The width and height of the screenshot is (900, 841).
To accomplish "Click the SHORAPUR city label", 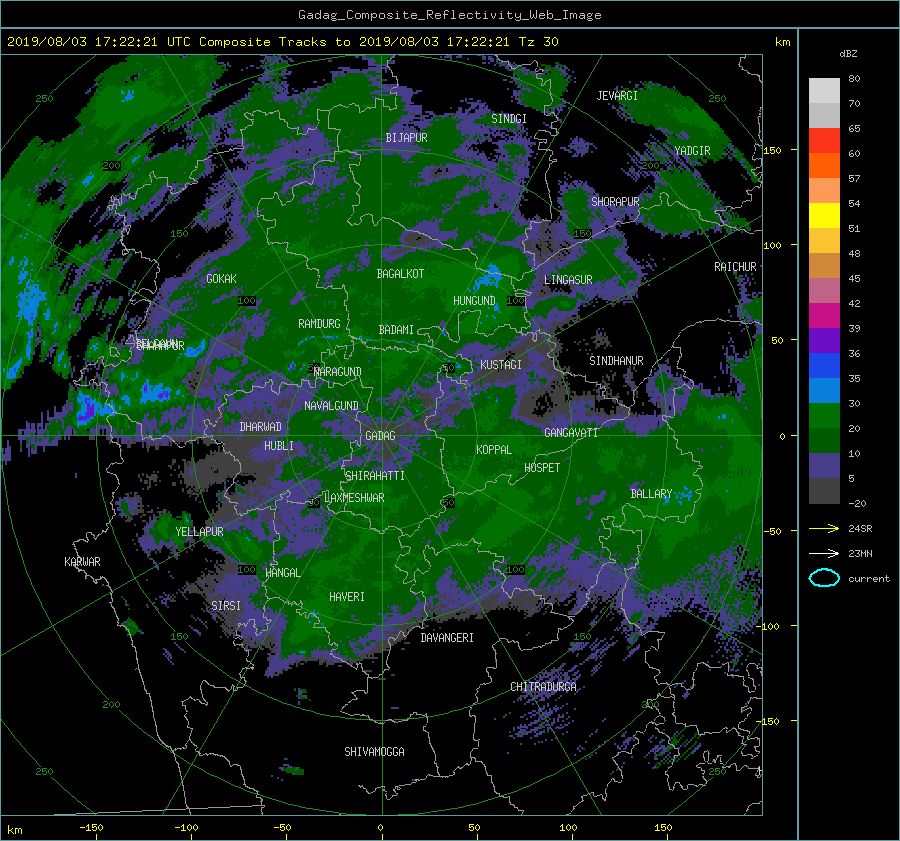I will pyautogui.click(x=615, y=202).
